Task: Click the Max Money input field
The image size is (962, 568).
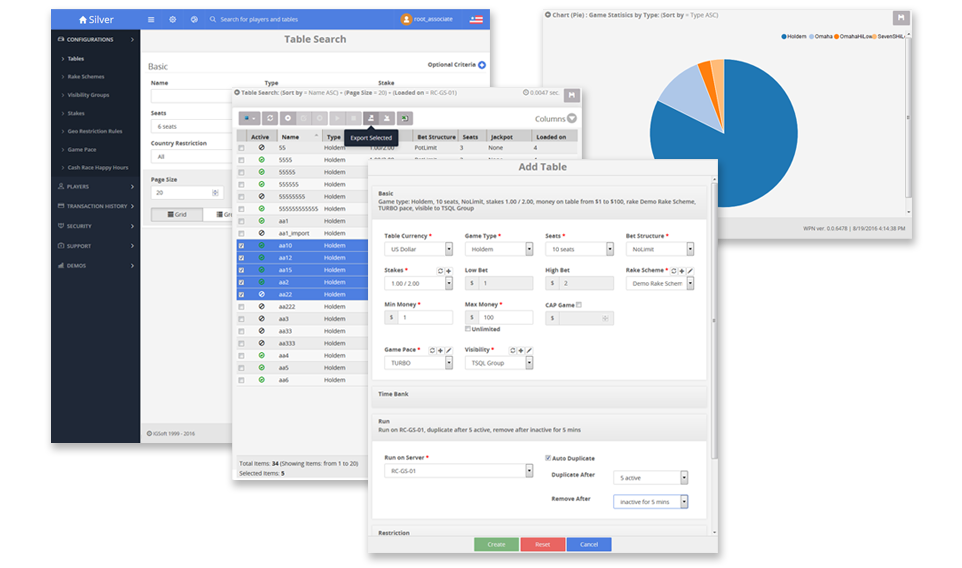Action: [506, 317]
